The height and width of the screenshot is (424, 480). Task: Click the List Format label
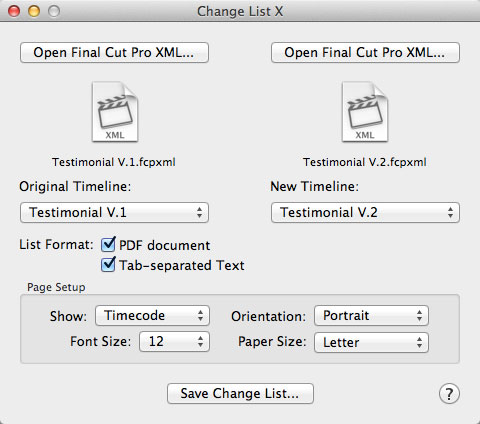coord(56,244)
